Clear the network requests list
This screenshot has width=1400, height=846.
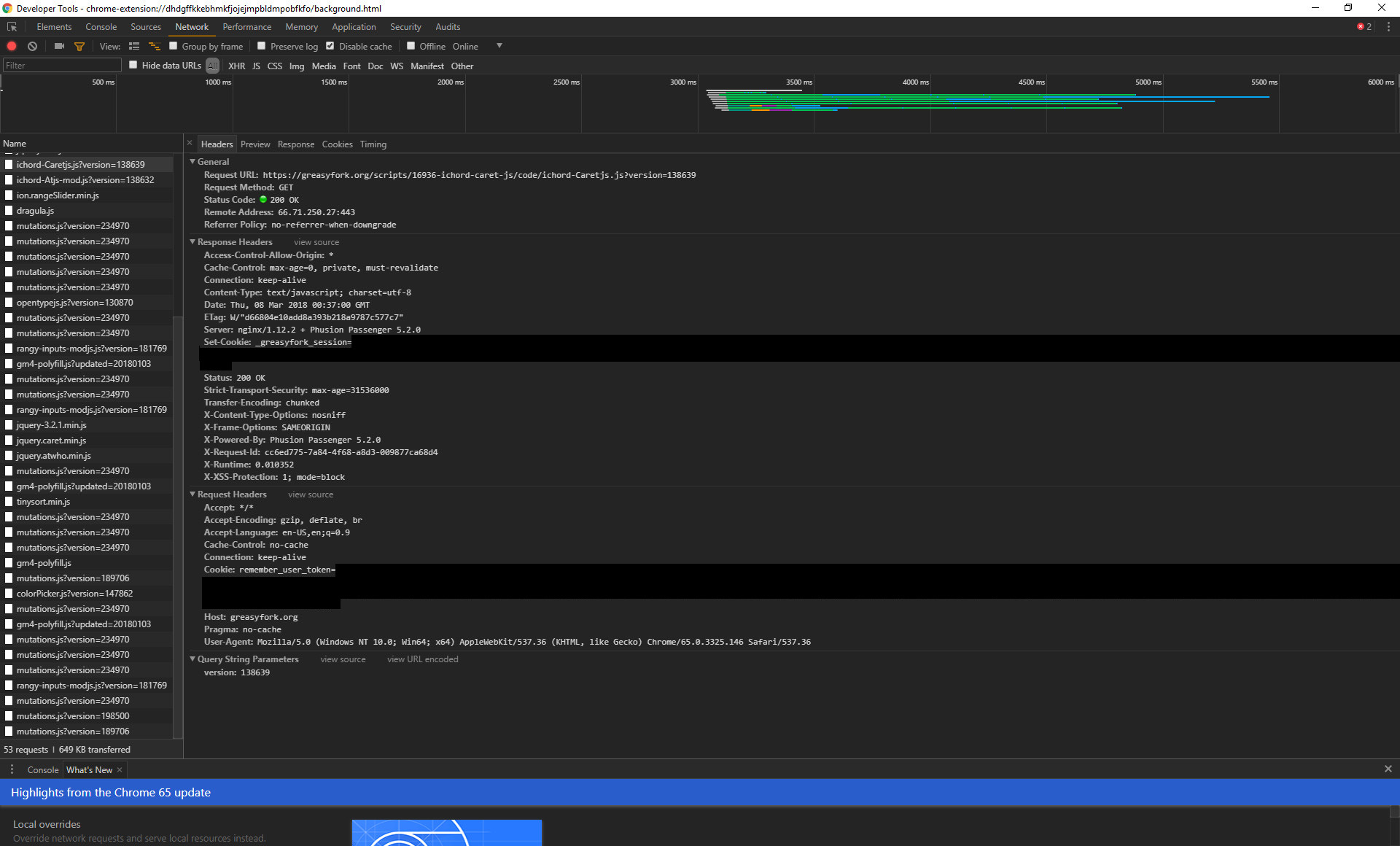[x=32, y=46]
